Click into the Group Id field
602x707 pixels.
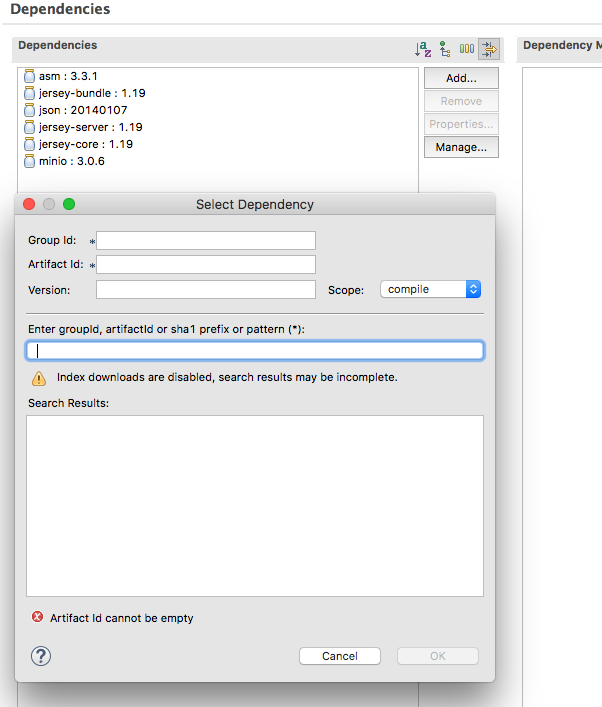[x=206, y=240]
